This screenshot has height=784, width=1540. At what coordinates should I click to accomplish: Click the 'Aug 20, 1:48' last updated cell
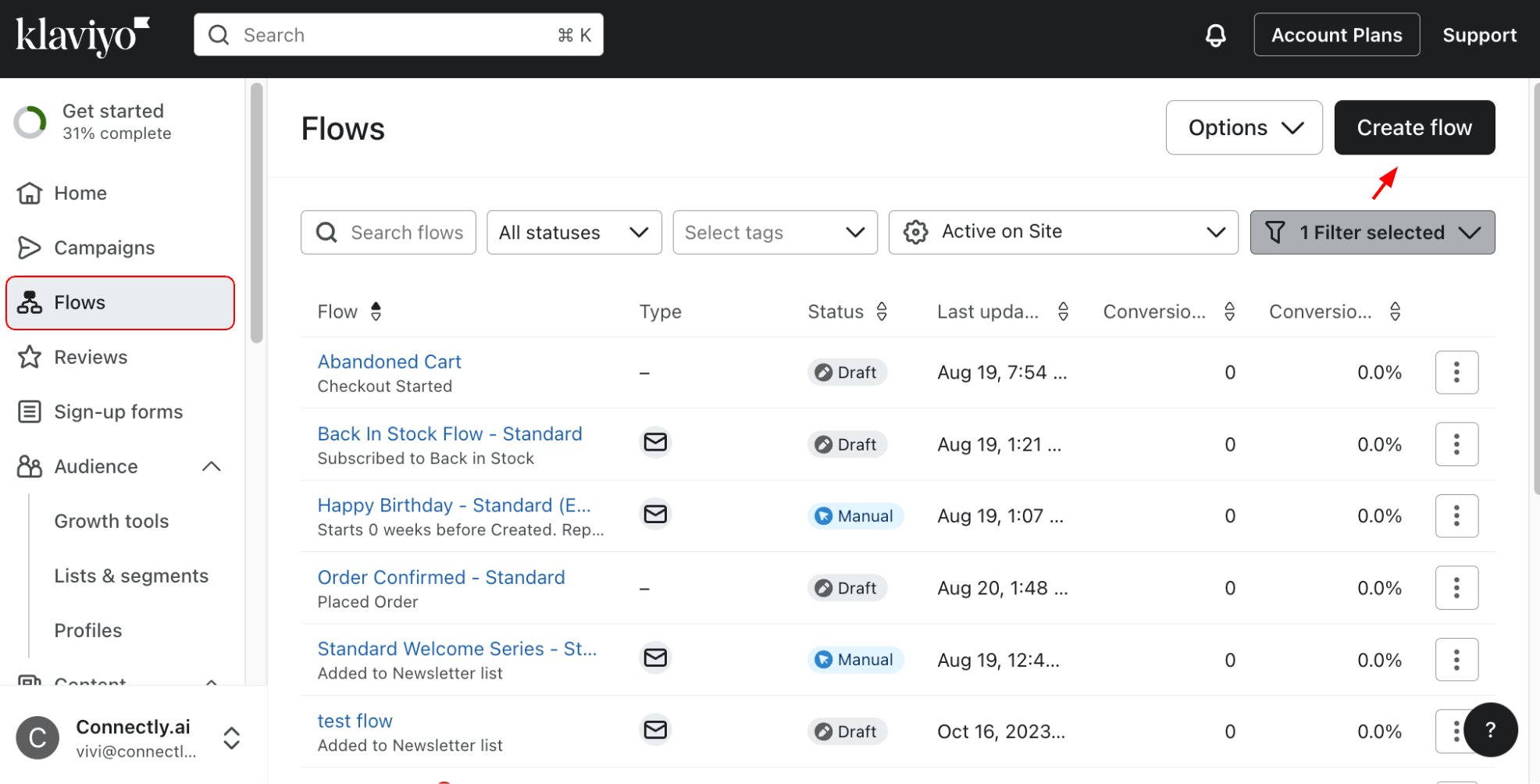tap(1003, 588)
